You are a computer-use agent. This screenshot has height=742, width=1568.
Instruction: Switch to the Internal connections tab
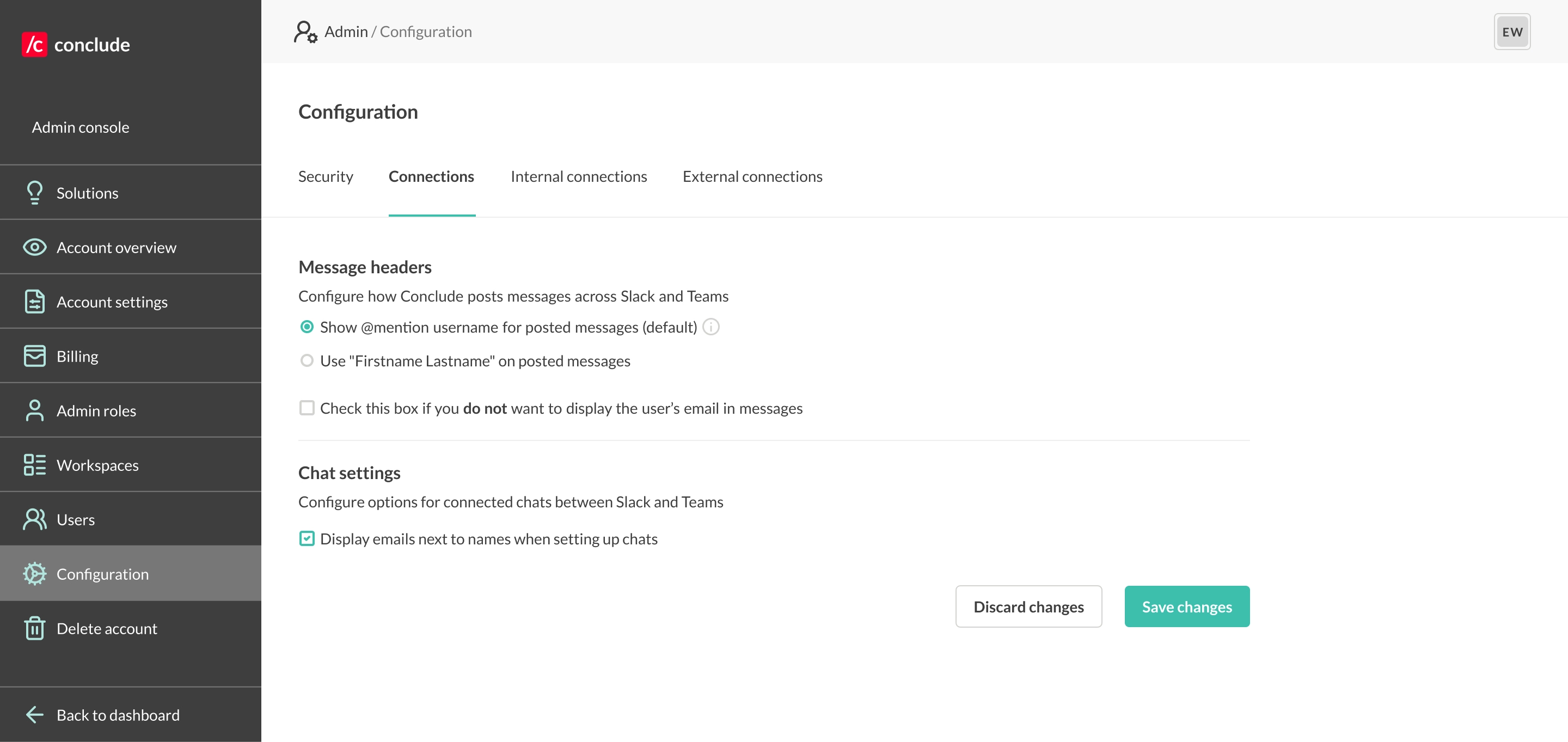pos(579,176)
